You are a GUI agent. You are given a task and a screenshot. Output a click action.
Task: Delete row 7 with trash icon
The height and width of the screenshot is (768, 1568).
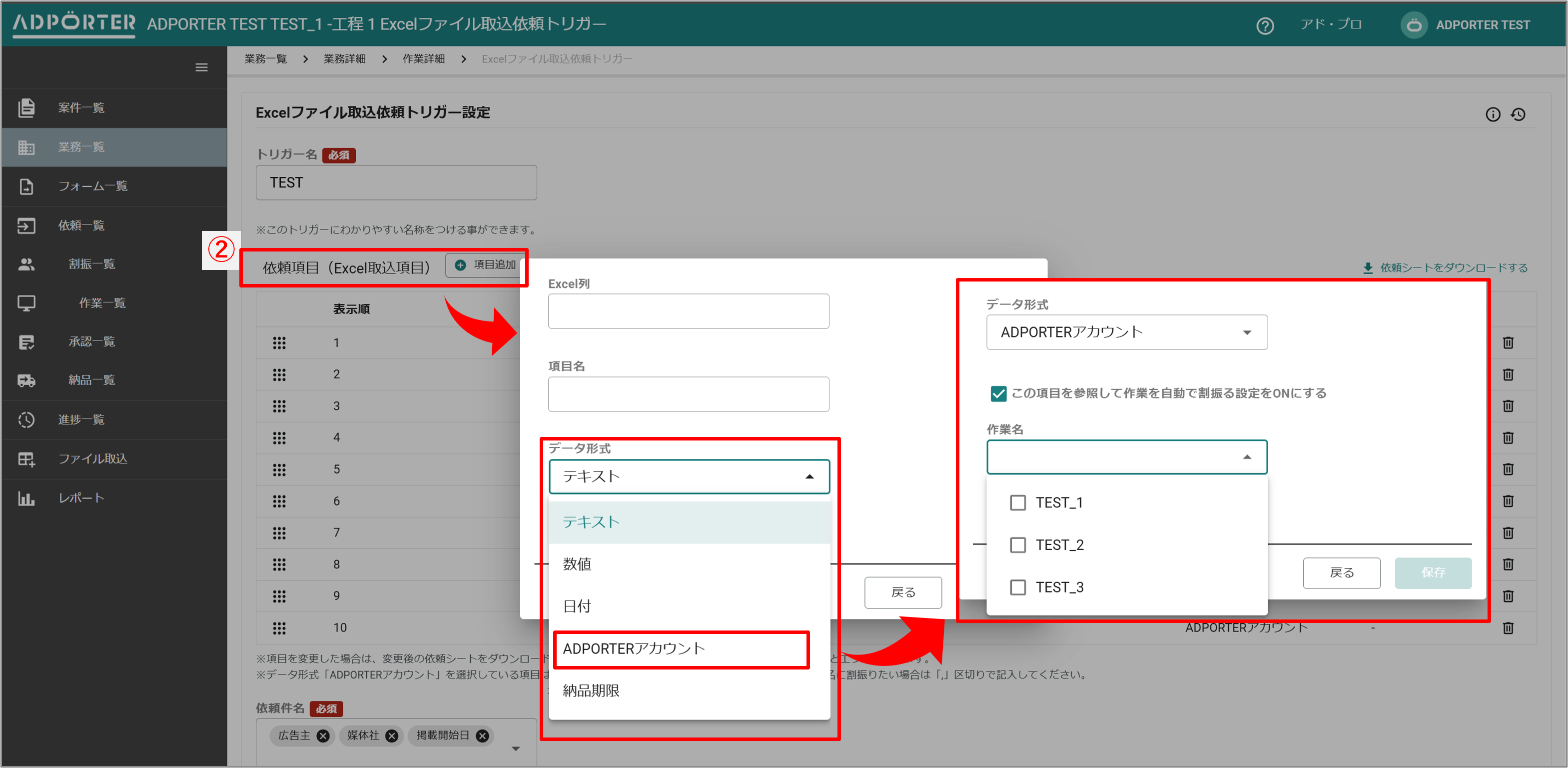[x=1508, y=533]
